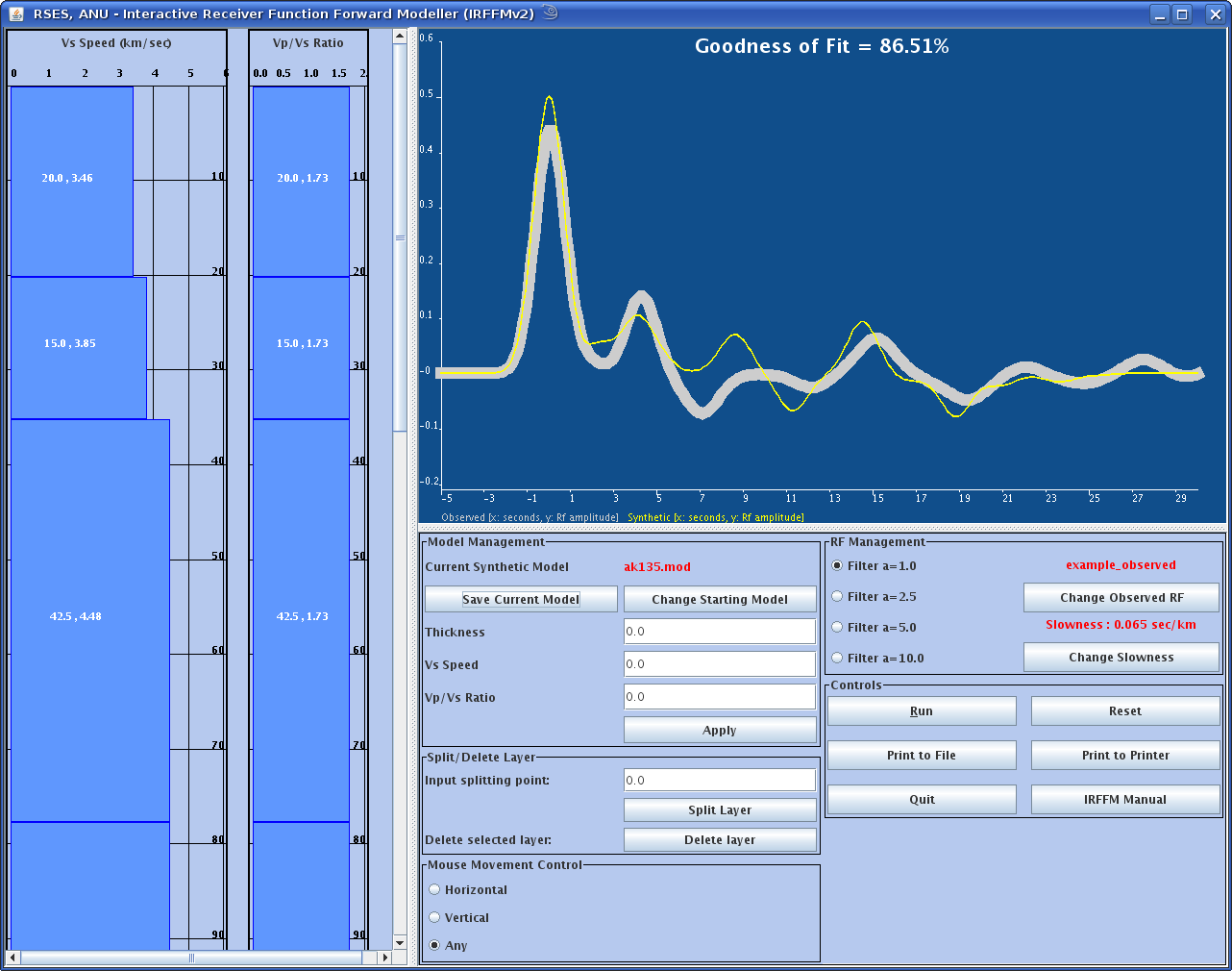Close the IRFFMv2 window
1232x971 pixels.
1215,13
